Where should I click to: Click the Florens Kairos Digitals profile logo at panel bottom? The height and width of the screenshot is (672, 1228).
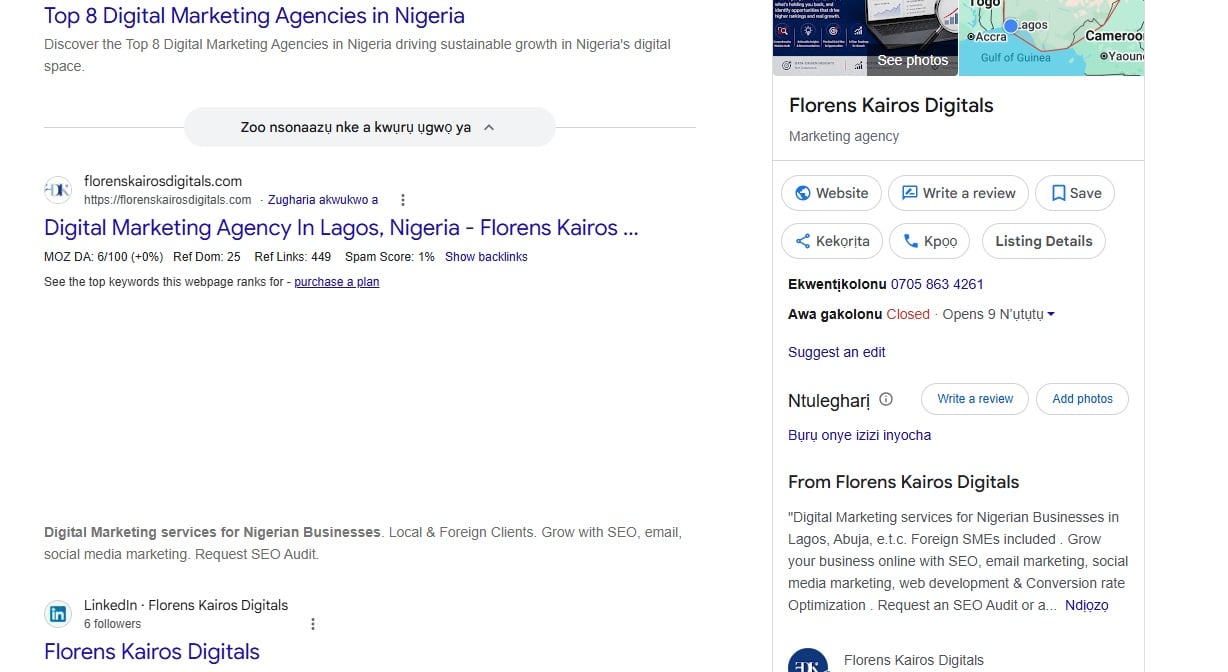coord(808,661)
